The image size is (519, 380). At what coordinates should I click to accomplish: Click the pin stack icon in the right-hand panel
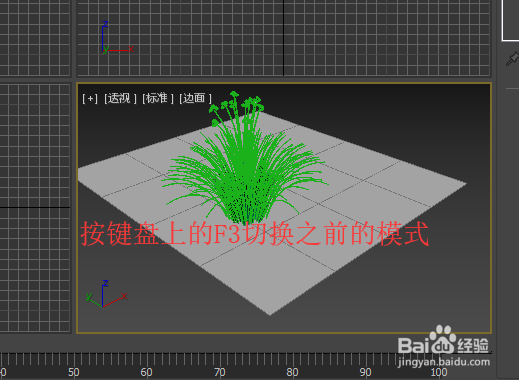pos(513,59)
